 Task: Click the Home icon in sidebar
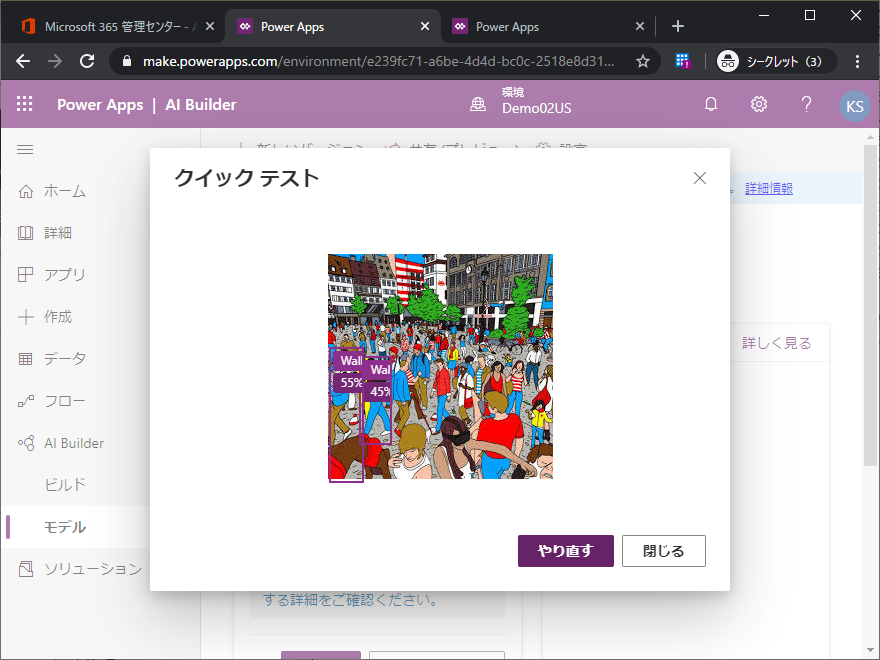(26, 191)
